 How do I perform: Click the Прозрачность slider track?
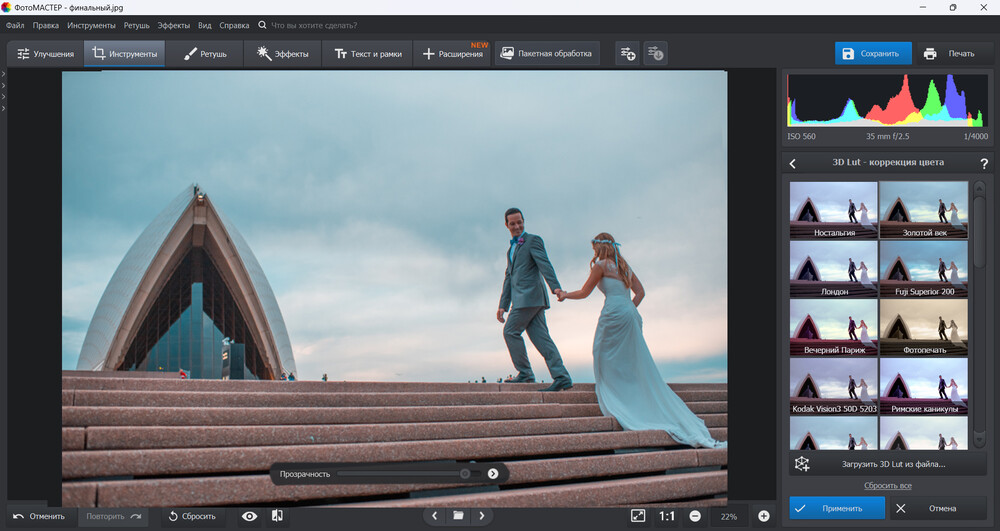click(400, 473)
